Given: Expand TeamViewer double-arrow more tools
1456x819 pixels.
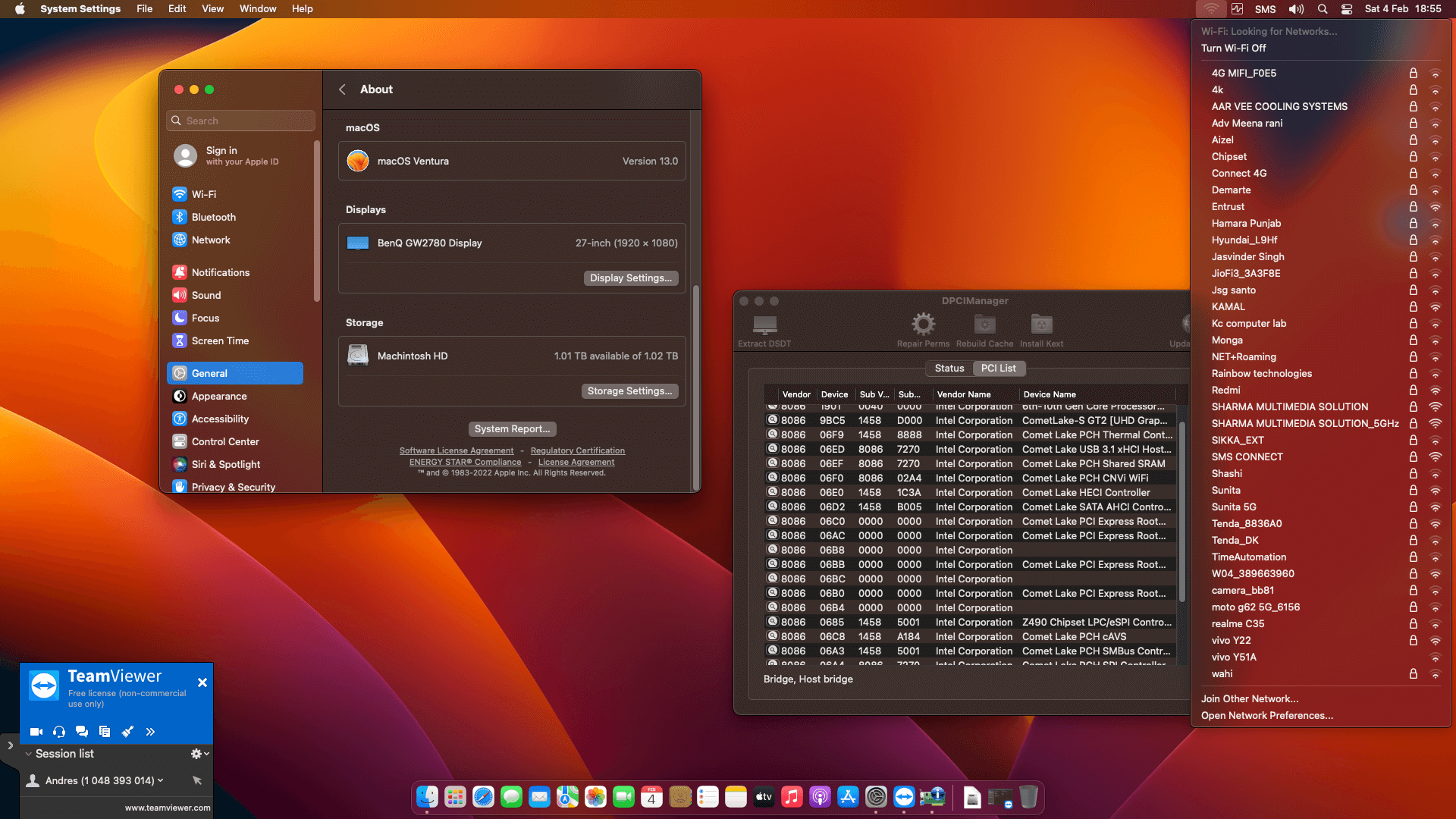Looking at the screenshot, I should 150,732.
